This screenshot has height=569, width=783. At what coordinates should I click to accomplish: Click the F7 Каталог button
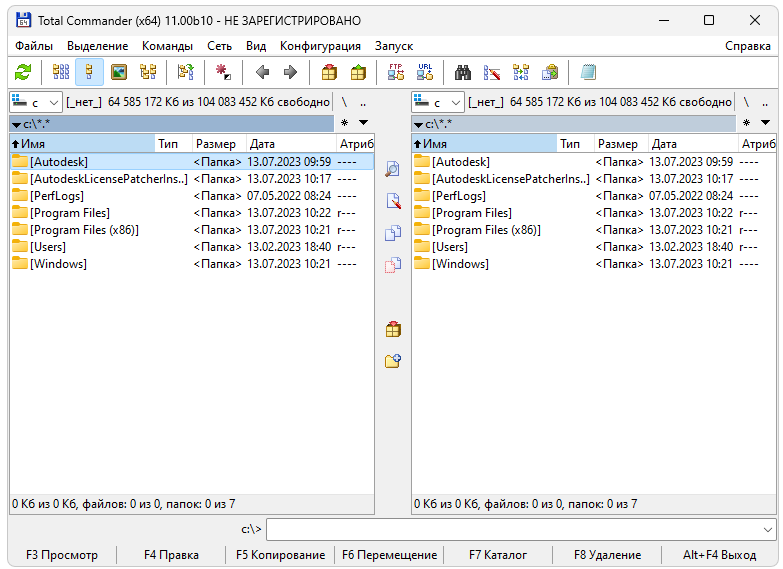point(498,555)
